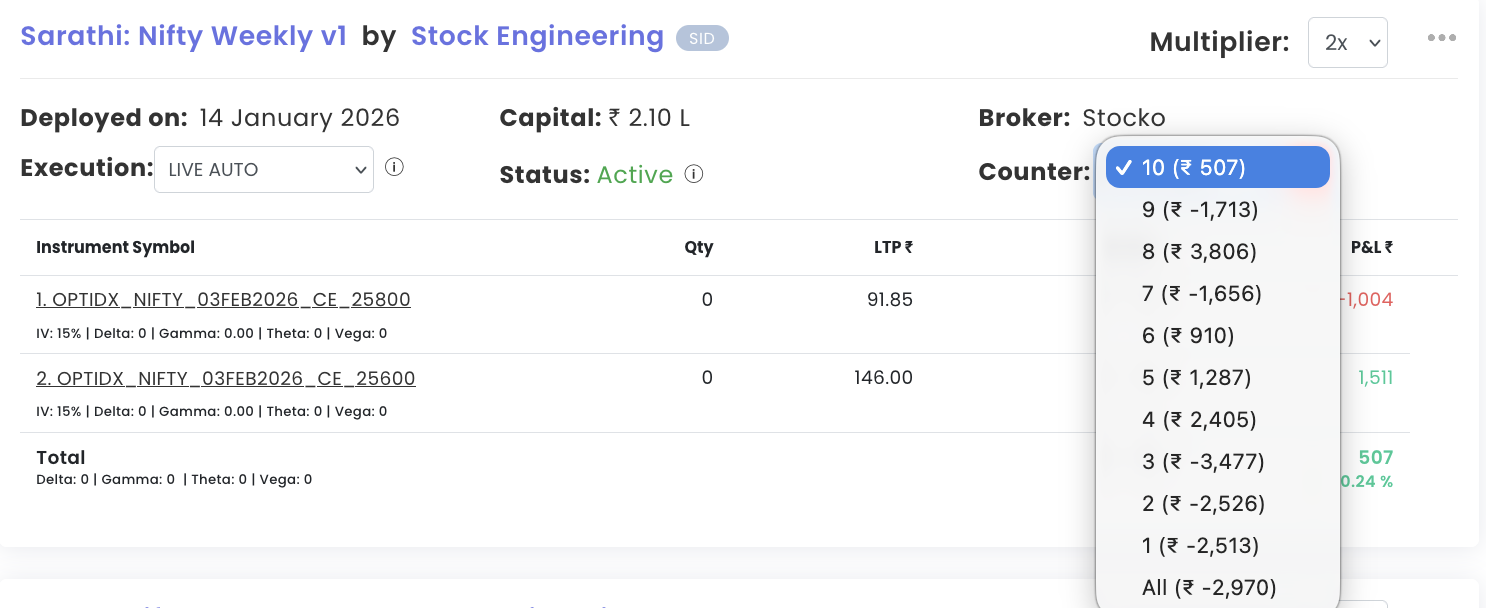Select counter 10 (₹ 507) option
Image resolution: width=1486 pixels, height=608 pixels.
[1217, 167]
